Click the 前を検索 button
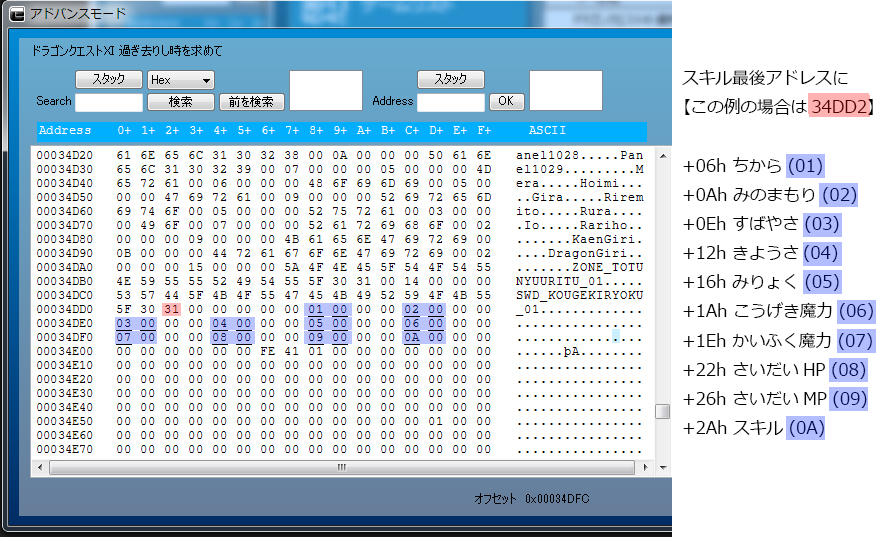 [251, 102]
